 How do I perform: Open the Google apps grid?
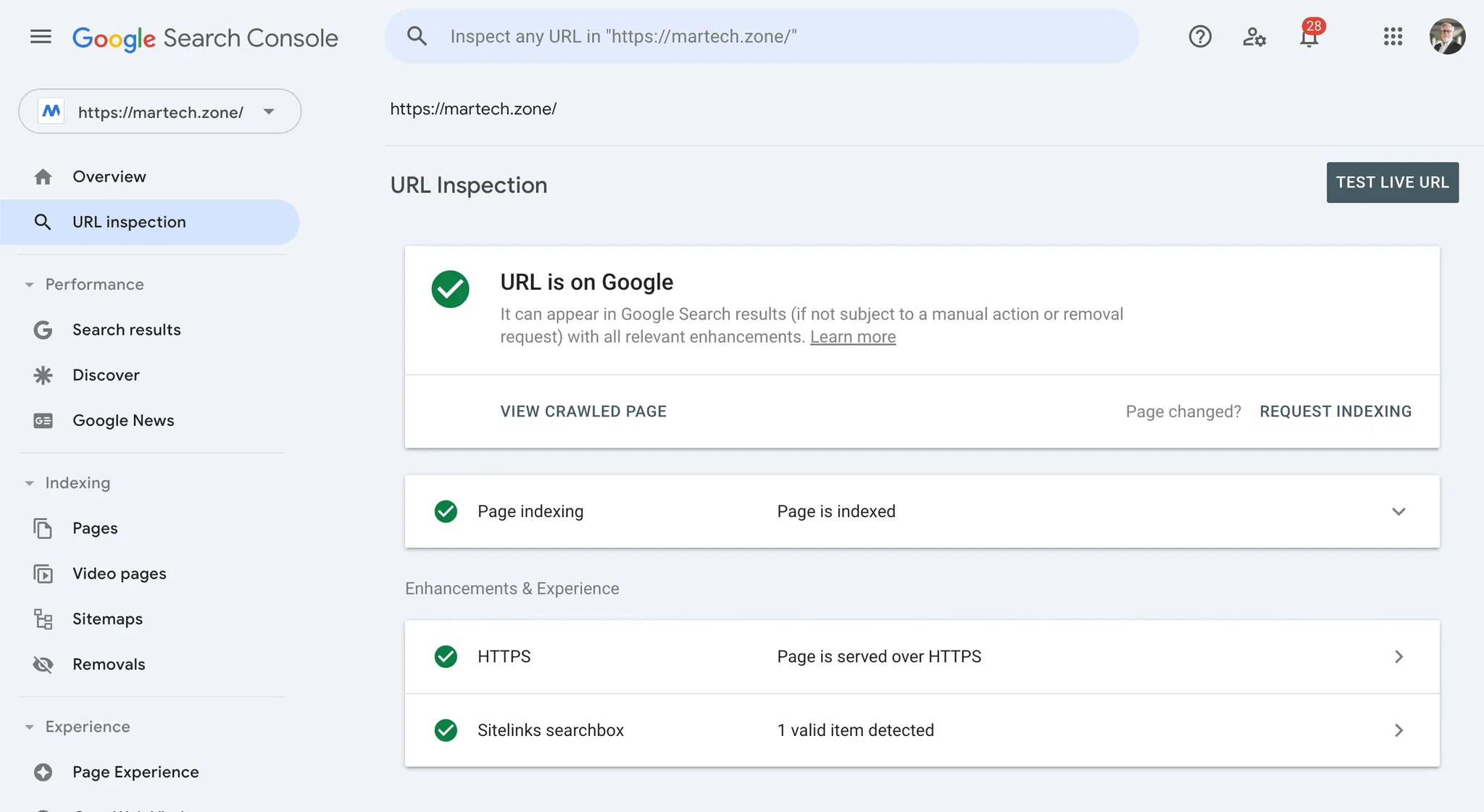point(1393,36)
